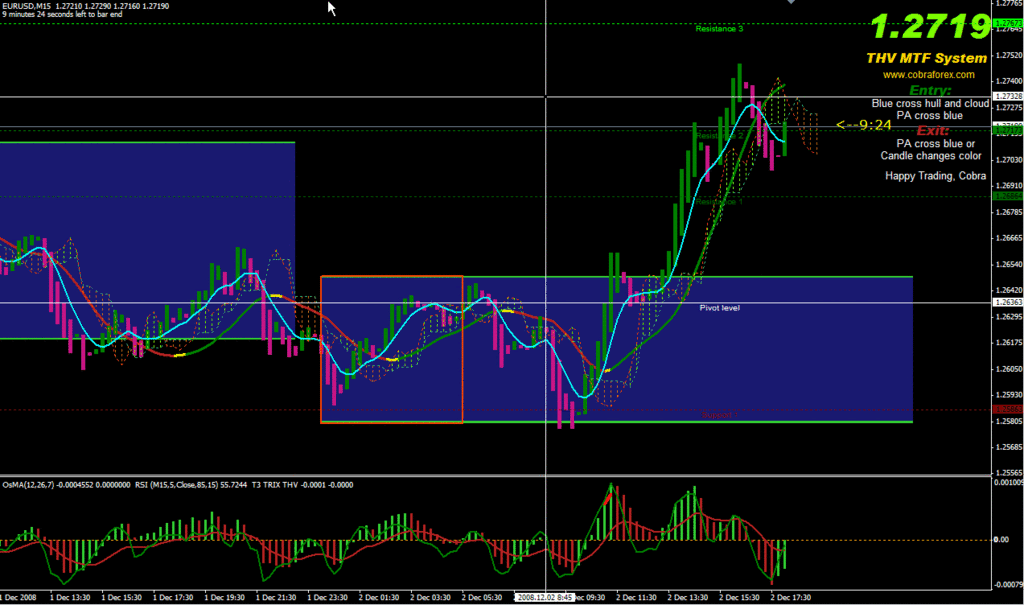Click the 'Happy Trading, Cobra' text
This screenshot has height=605, width=1024.
pos(935,176)
